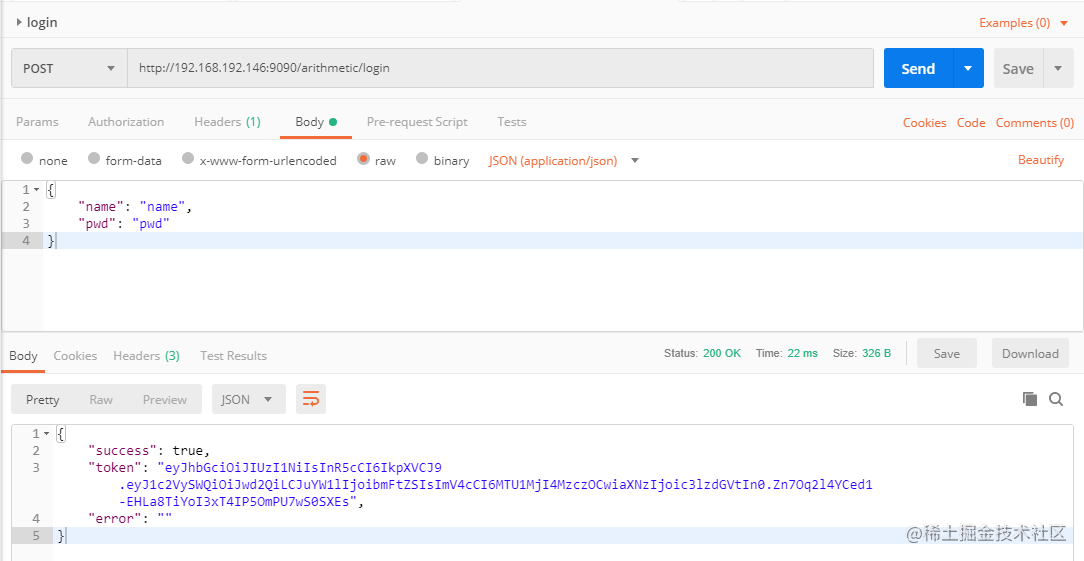
Task: Open JSON (application/json) content type dropdown
Action: pyautogui.click(x=563, y=160)
